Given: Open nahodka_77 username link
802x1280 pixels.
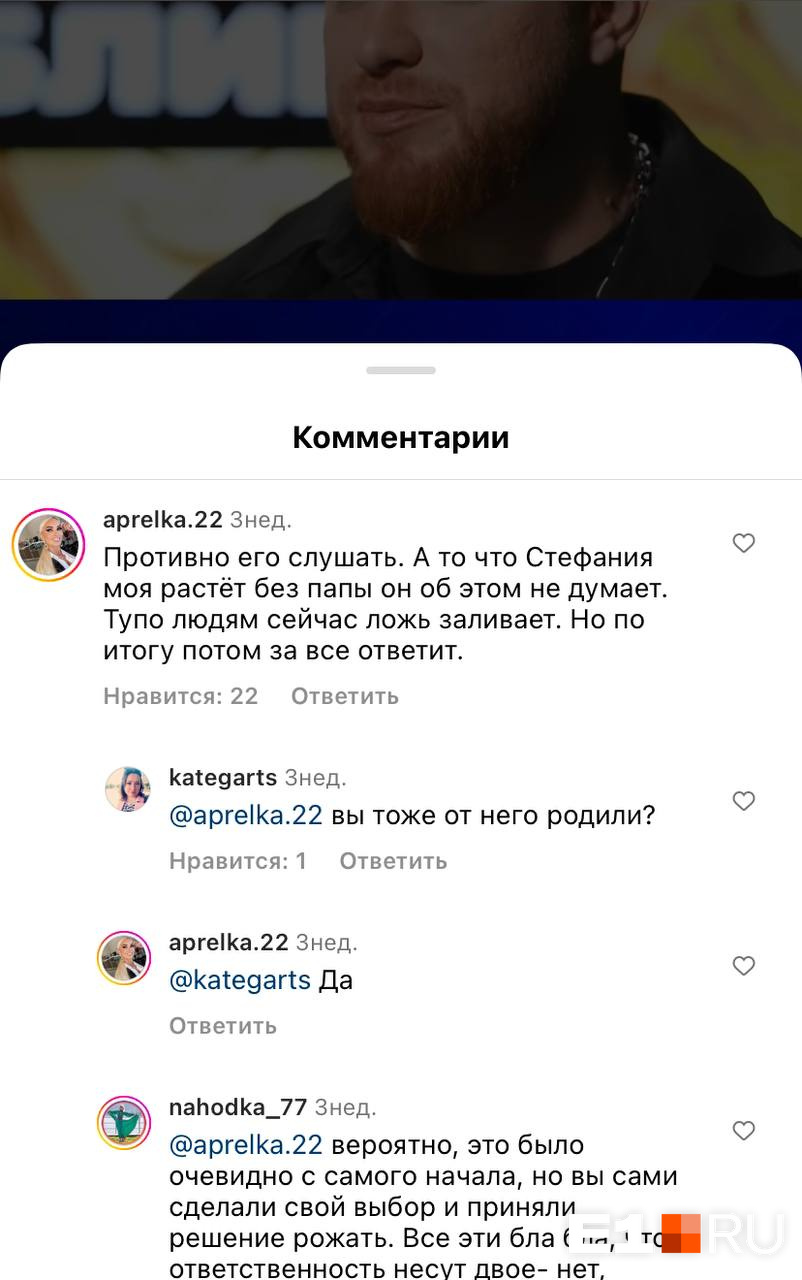Looking at the screenshot, I should 238,1108.
